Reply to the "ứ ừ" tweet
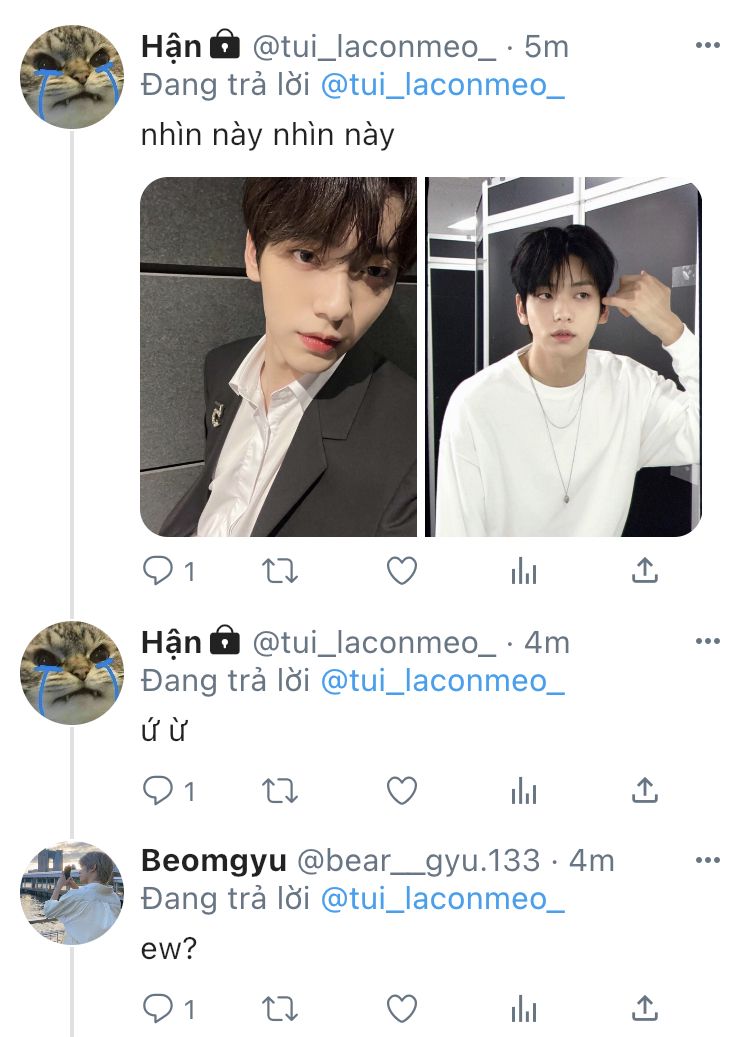750x1037 pixels. (158, 791)
